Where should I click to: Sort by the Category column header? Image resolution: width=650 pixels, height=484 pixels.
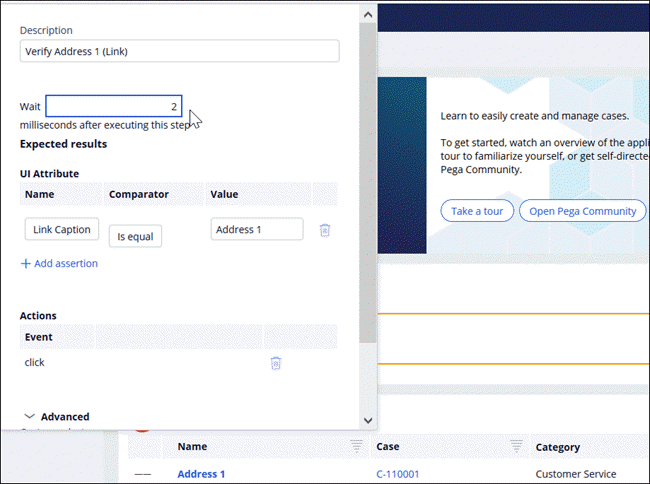[x=557, y=447]
